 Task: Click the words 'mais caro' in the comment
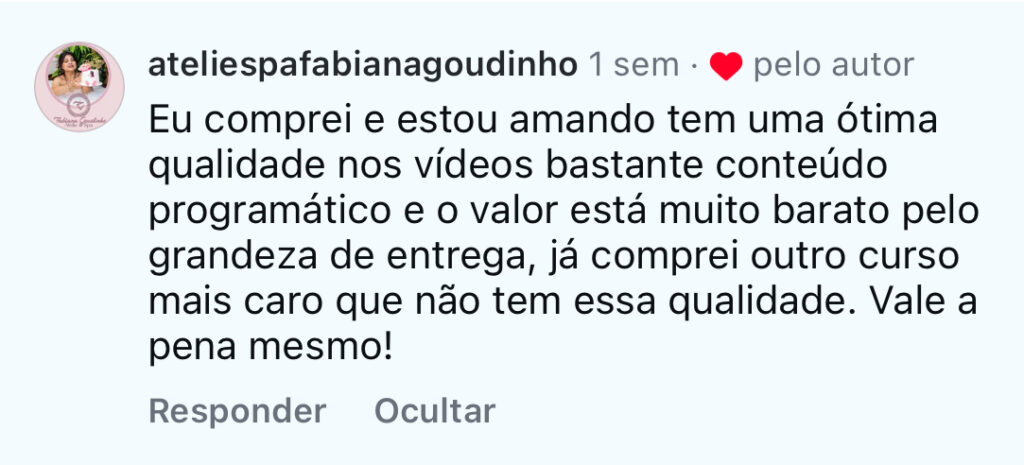click(241, 304)
